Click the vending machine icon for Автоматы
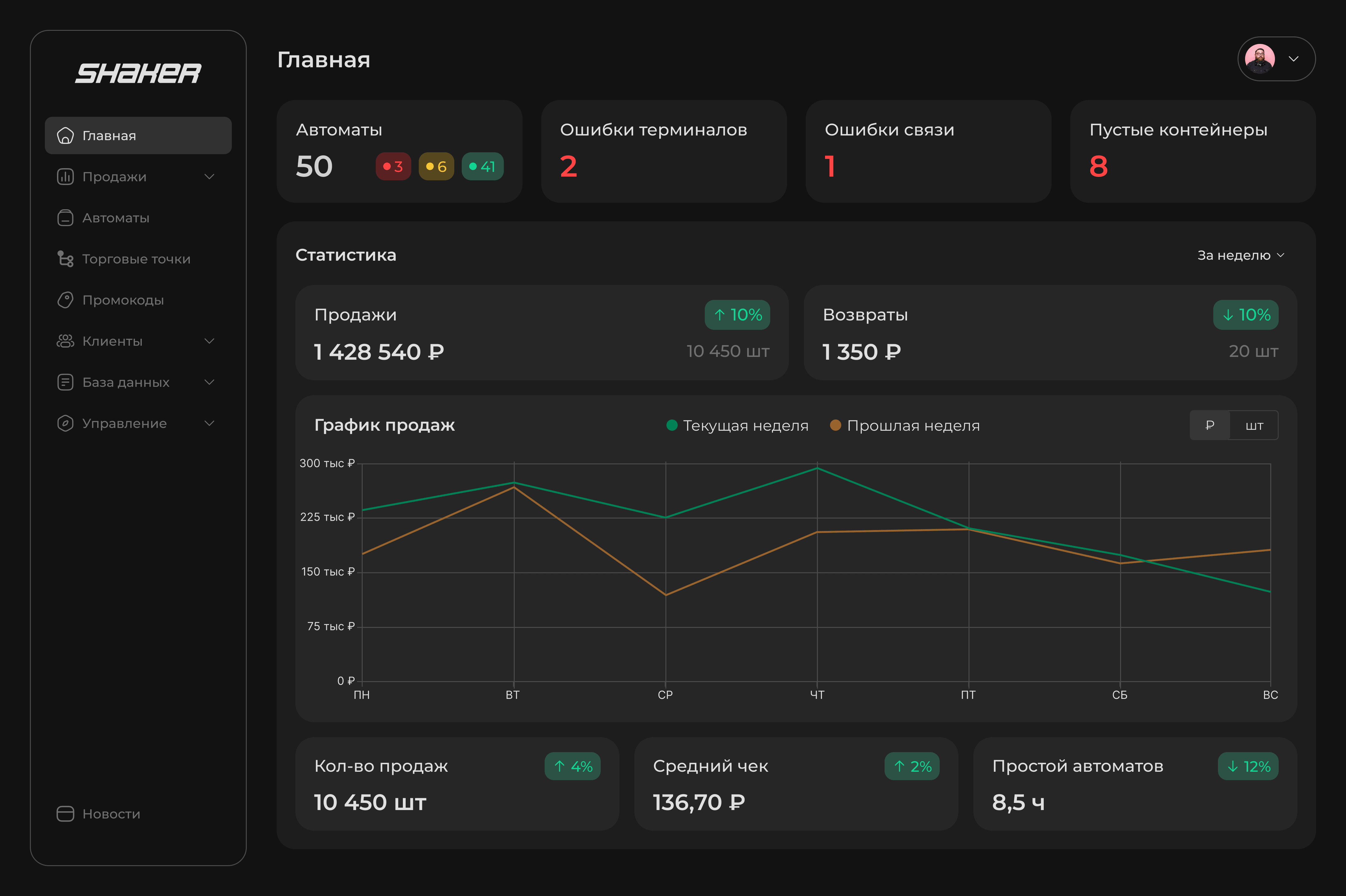1346x896 pixels. pyautogui.click(x=65, y=218)
